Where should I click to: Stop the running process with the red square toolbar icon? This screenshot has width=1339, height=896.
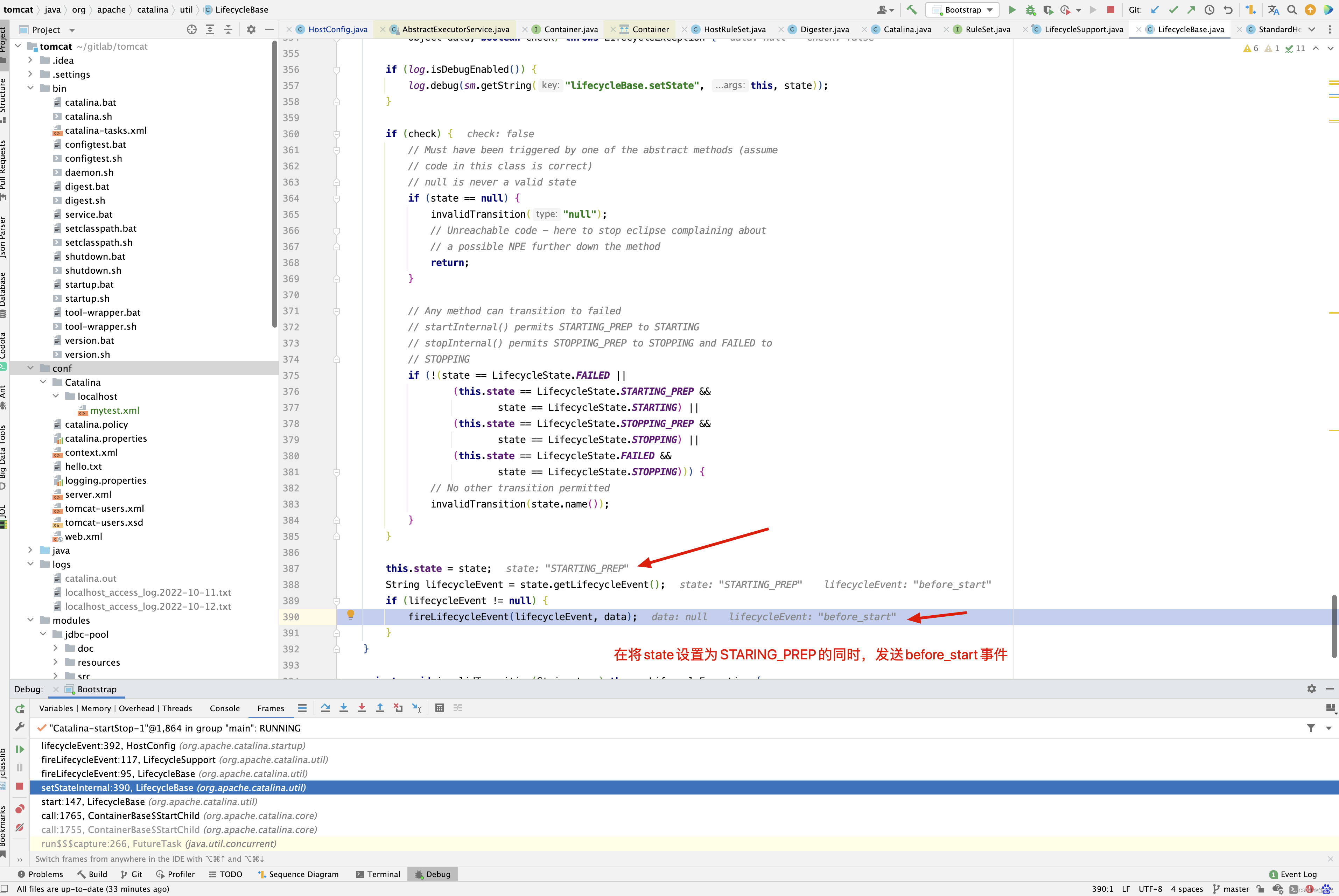[x=1110, y=10]
